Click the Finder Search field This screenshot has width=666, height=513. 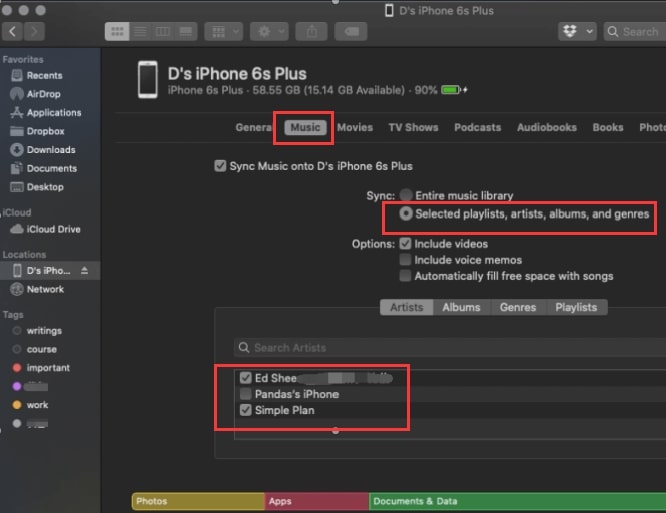click(635, 32)
